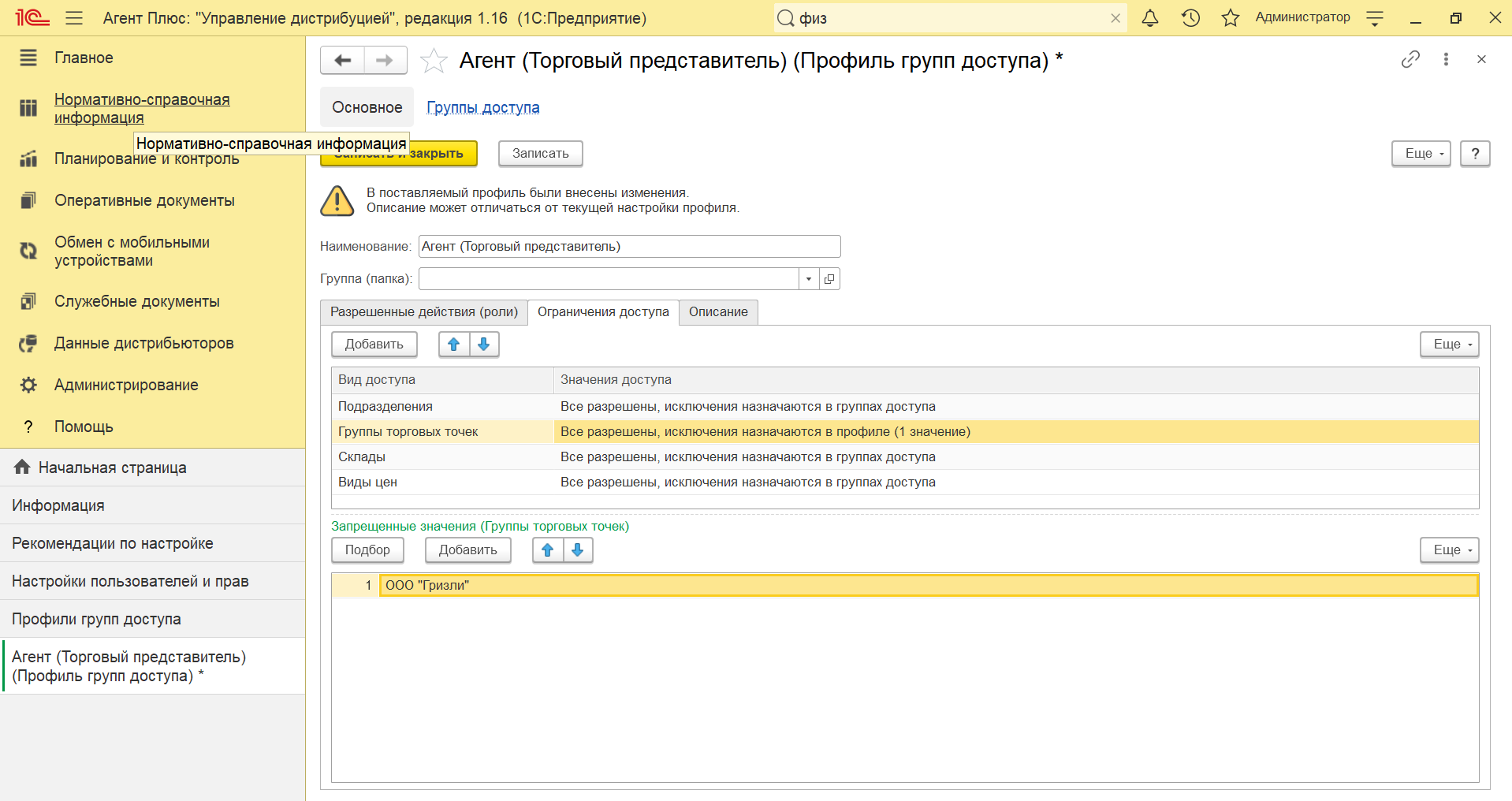Open Помощь section
This screenshot has width=1512, height=801.
pos(84,427)
